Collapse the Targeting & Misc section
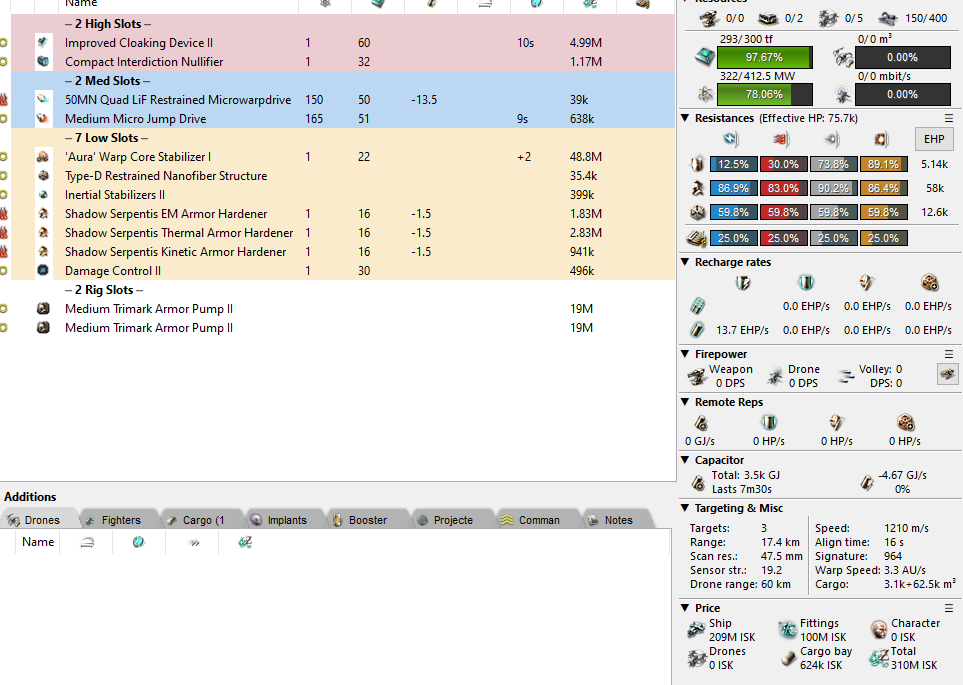This screenshot has height=685, width=963. [685, 508]
